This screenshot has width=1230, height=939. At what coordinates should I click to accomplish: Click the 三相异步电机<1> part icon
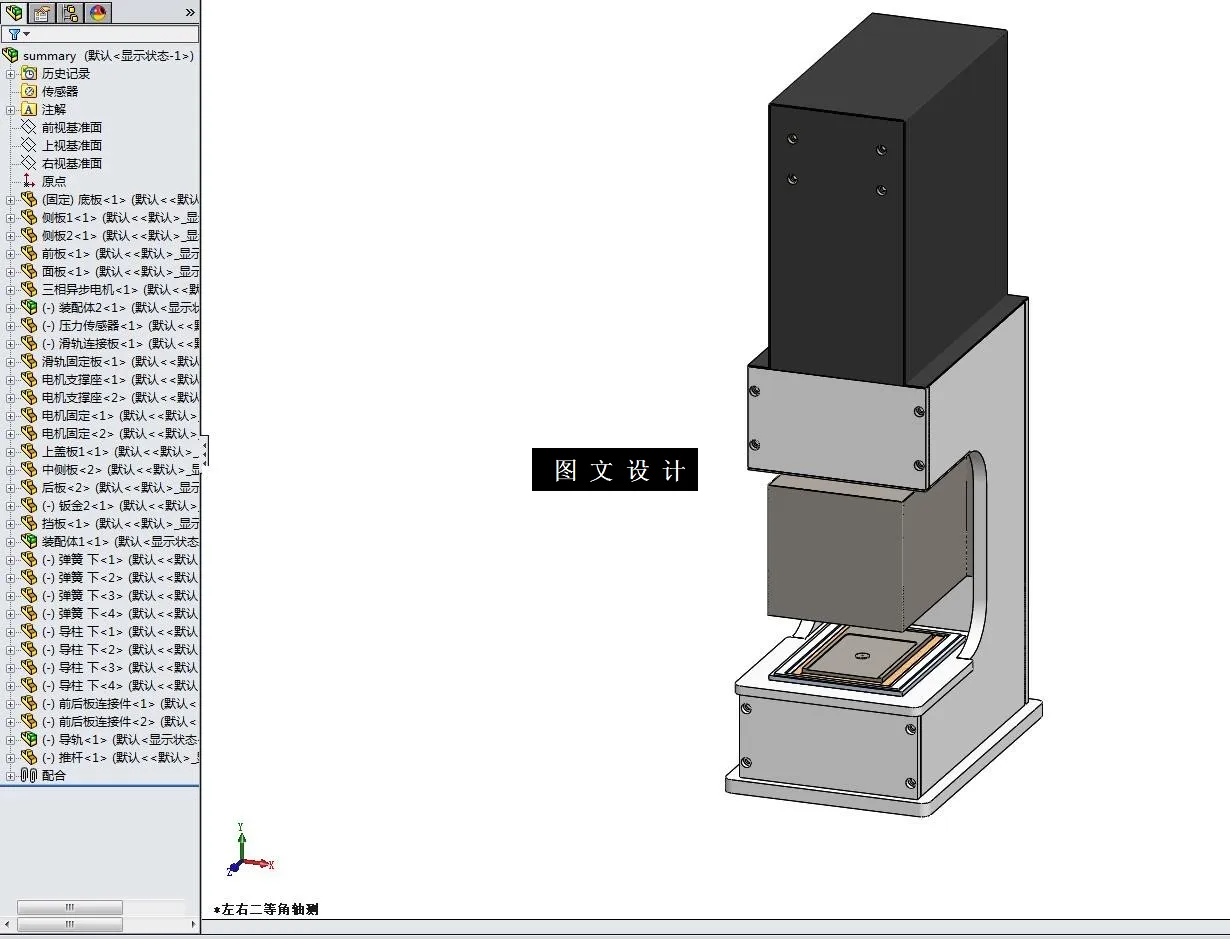pyautogui.click(x=29, y=289)
